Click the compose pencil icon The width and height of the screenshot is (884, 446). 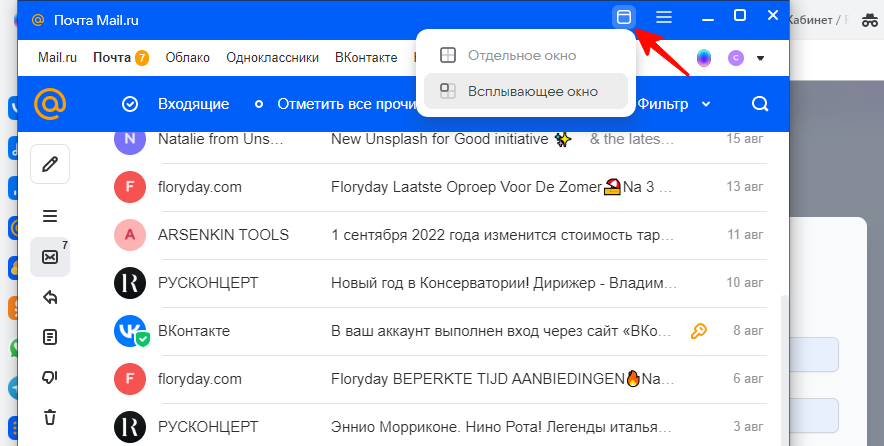point(50,164)
